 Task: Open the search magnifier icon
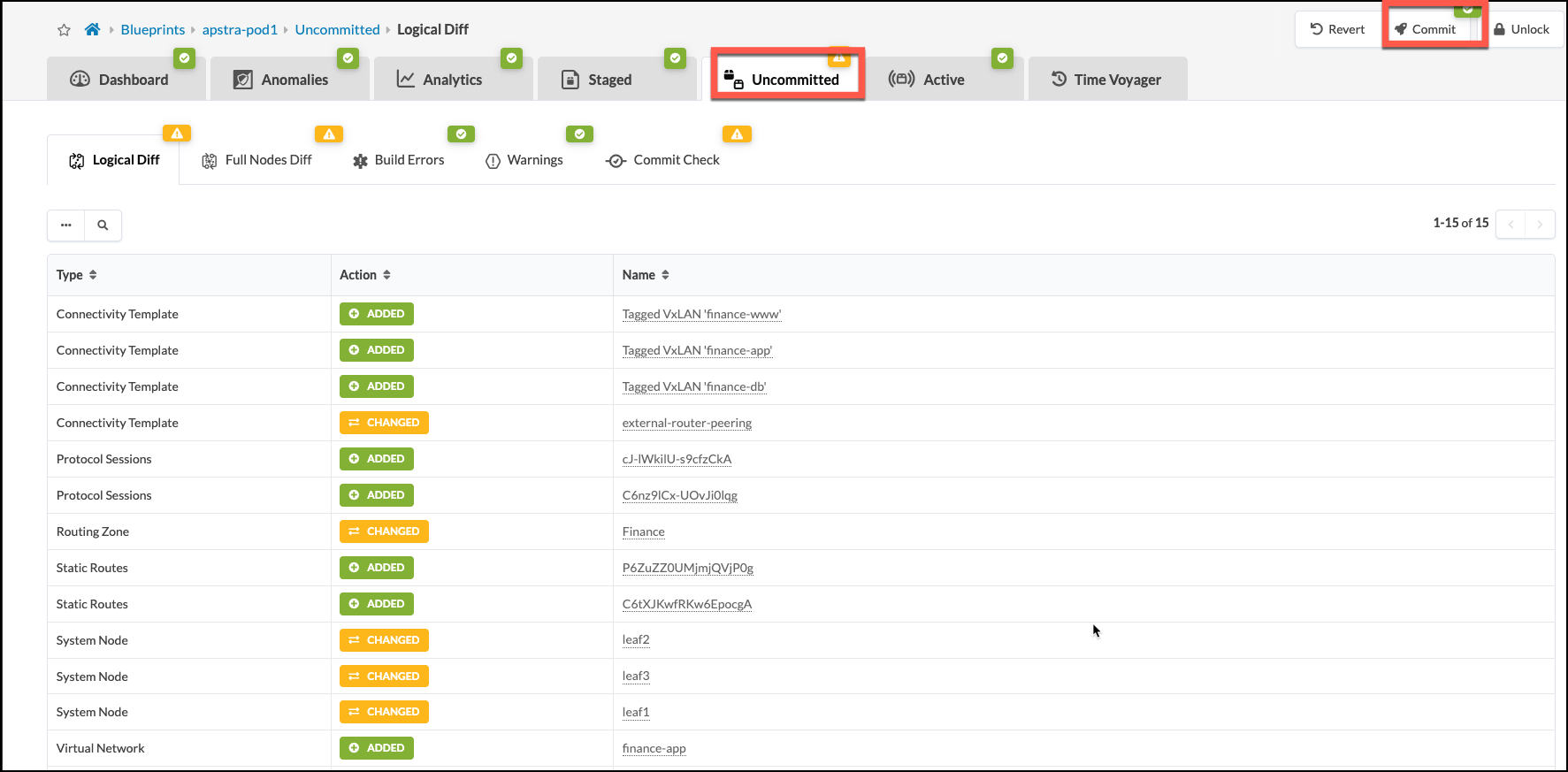[x=103, y=225]
